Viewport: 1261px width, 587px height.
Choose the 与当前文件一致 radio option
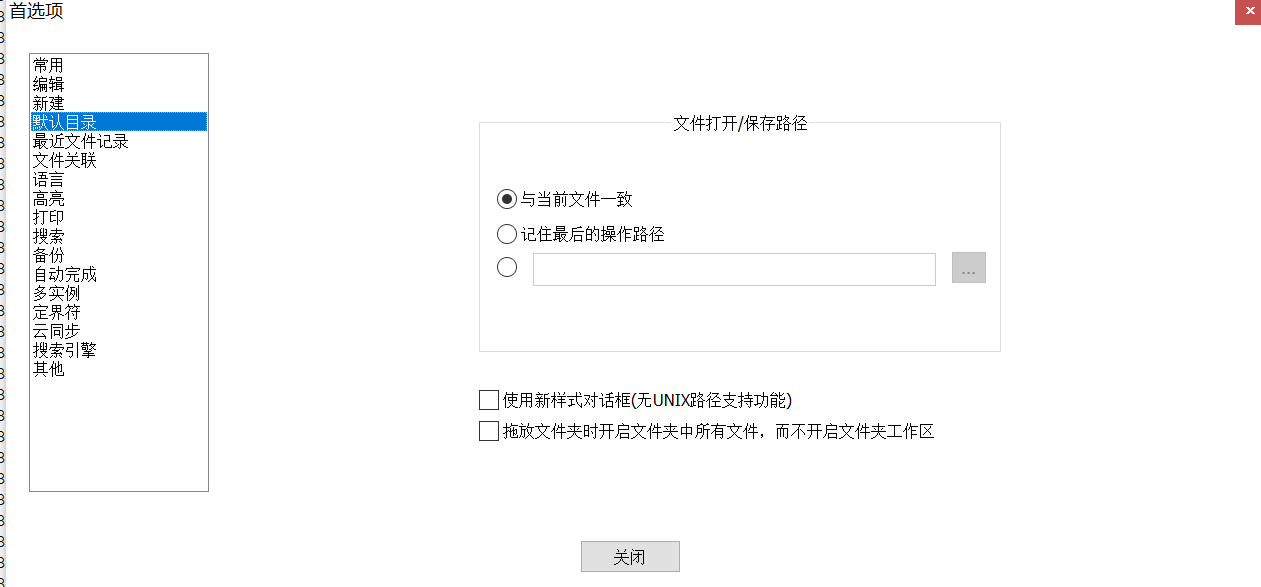point(507,200)
